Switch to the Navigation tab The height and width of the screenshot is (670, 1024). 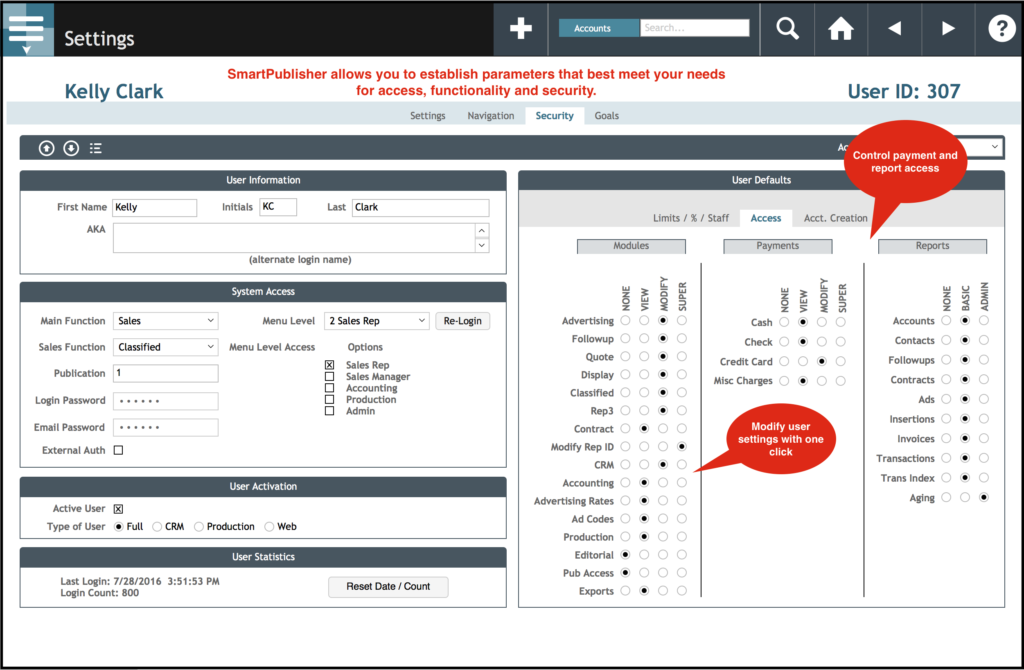[x=490, y=116]
